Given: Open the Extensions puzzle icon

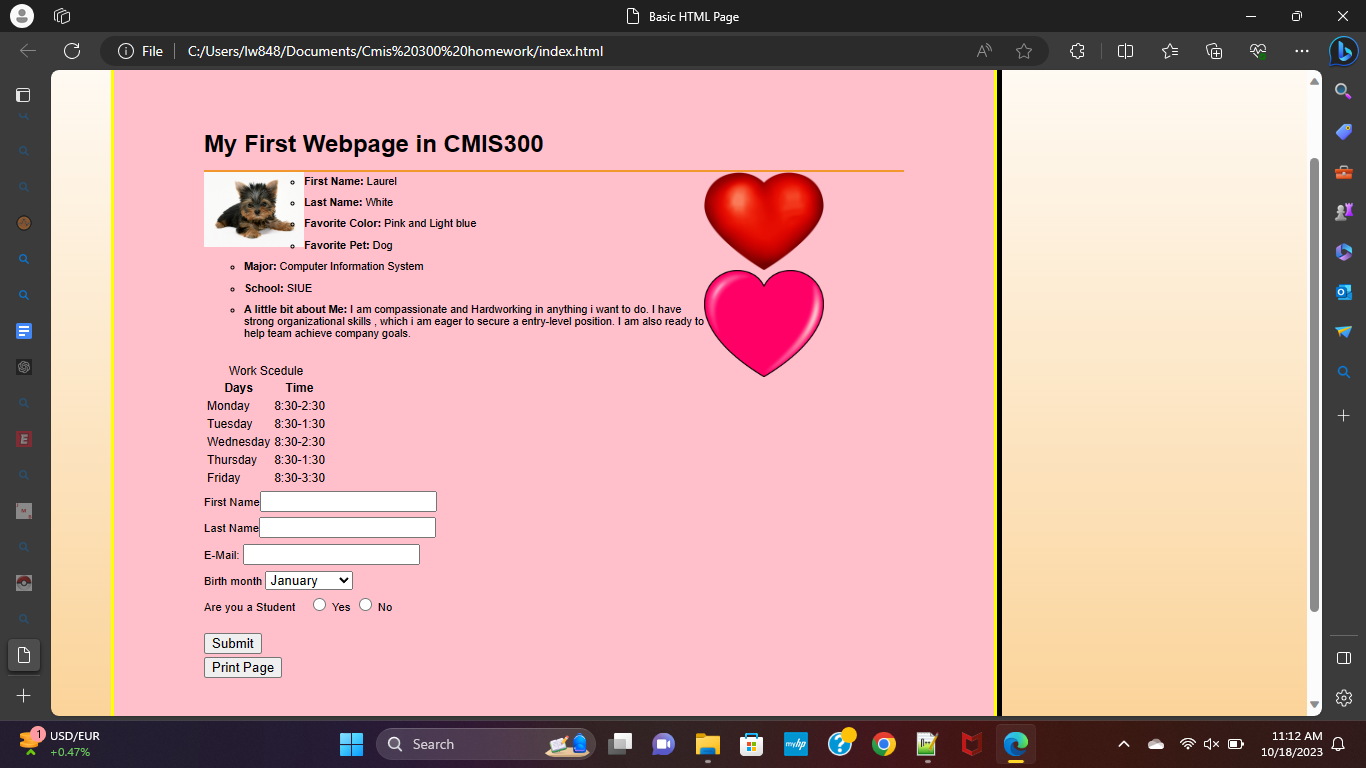Looking at the screenshot, I should tap(1077, 51).
